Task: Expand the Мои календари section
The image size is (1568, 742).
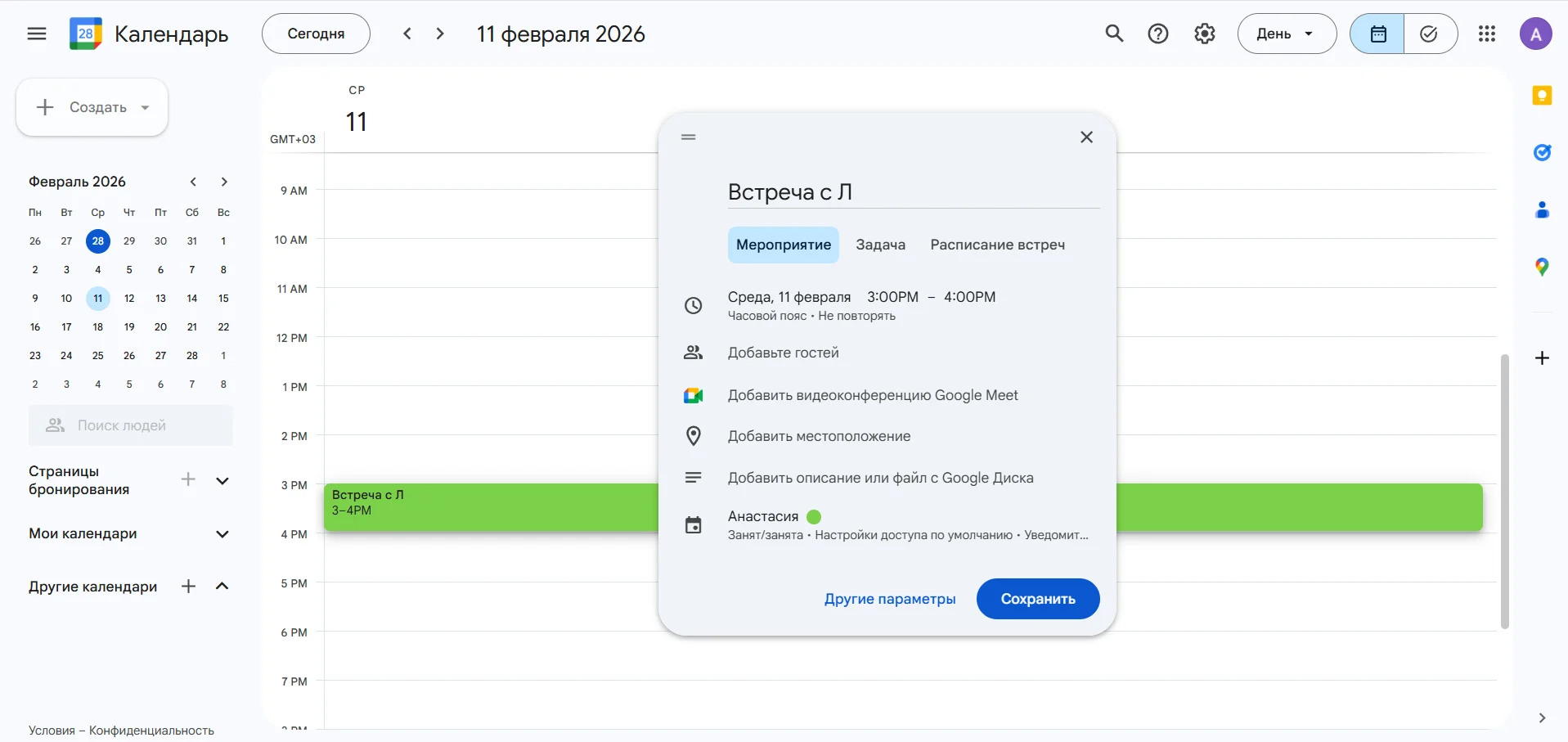Action: [222, 534]
